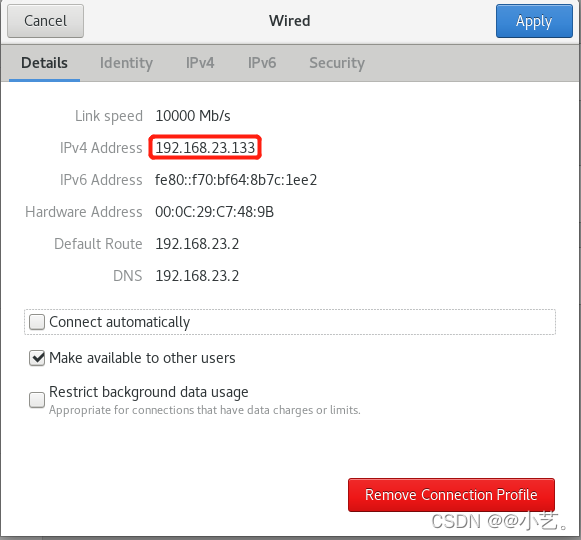The width and height of the screenshot is (581, 540).
Task: Click the DNS value 192.168.23.2
Action: (x=197, y=276)
